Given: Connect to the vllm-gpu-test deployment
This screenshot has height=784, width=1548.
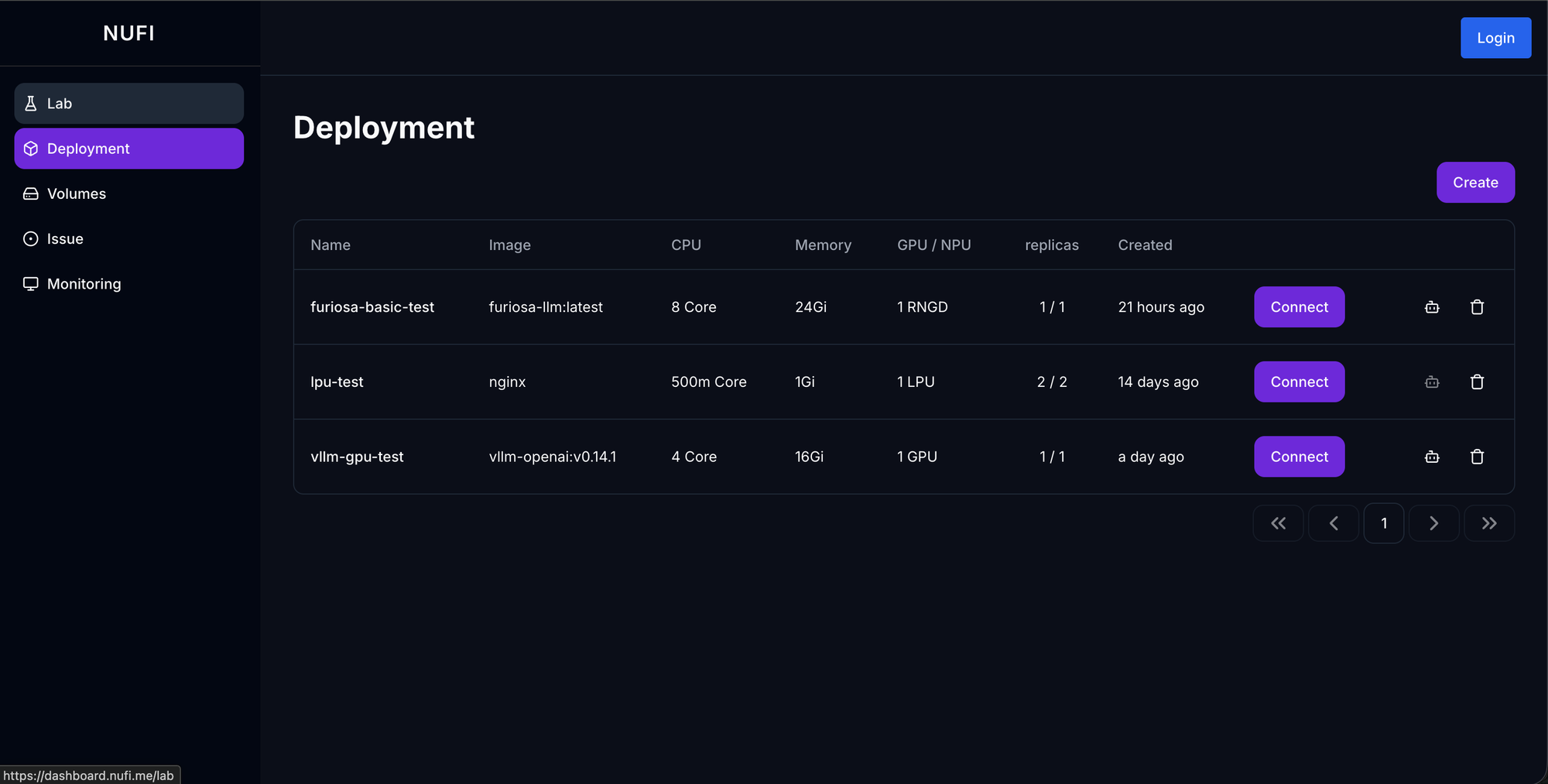Looking at the screenshot, I should click(x=1299, y=457).
